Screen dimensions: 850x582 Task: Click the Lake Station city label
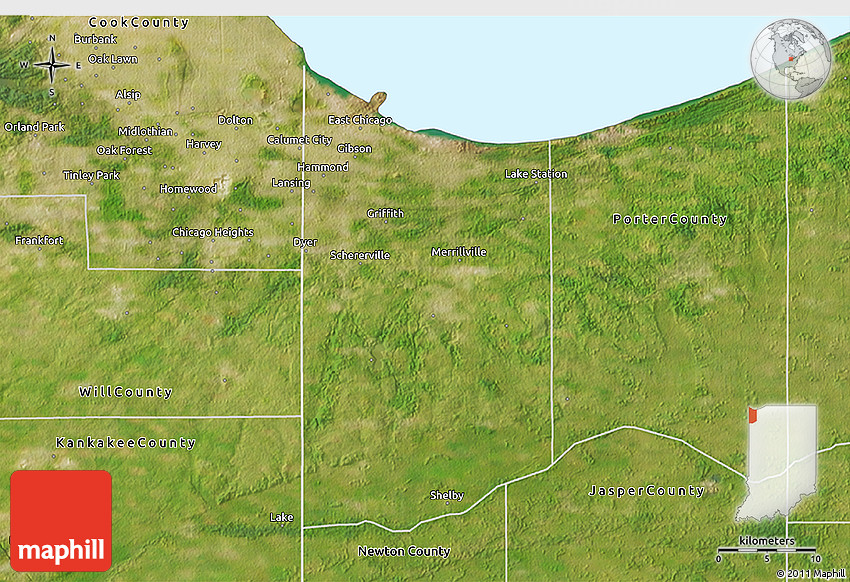(x=536, y=174)
